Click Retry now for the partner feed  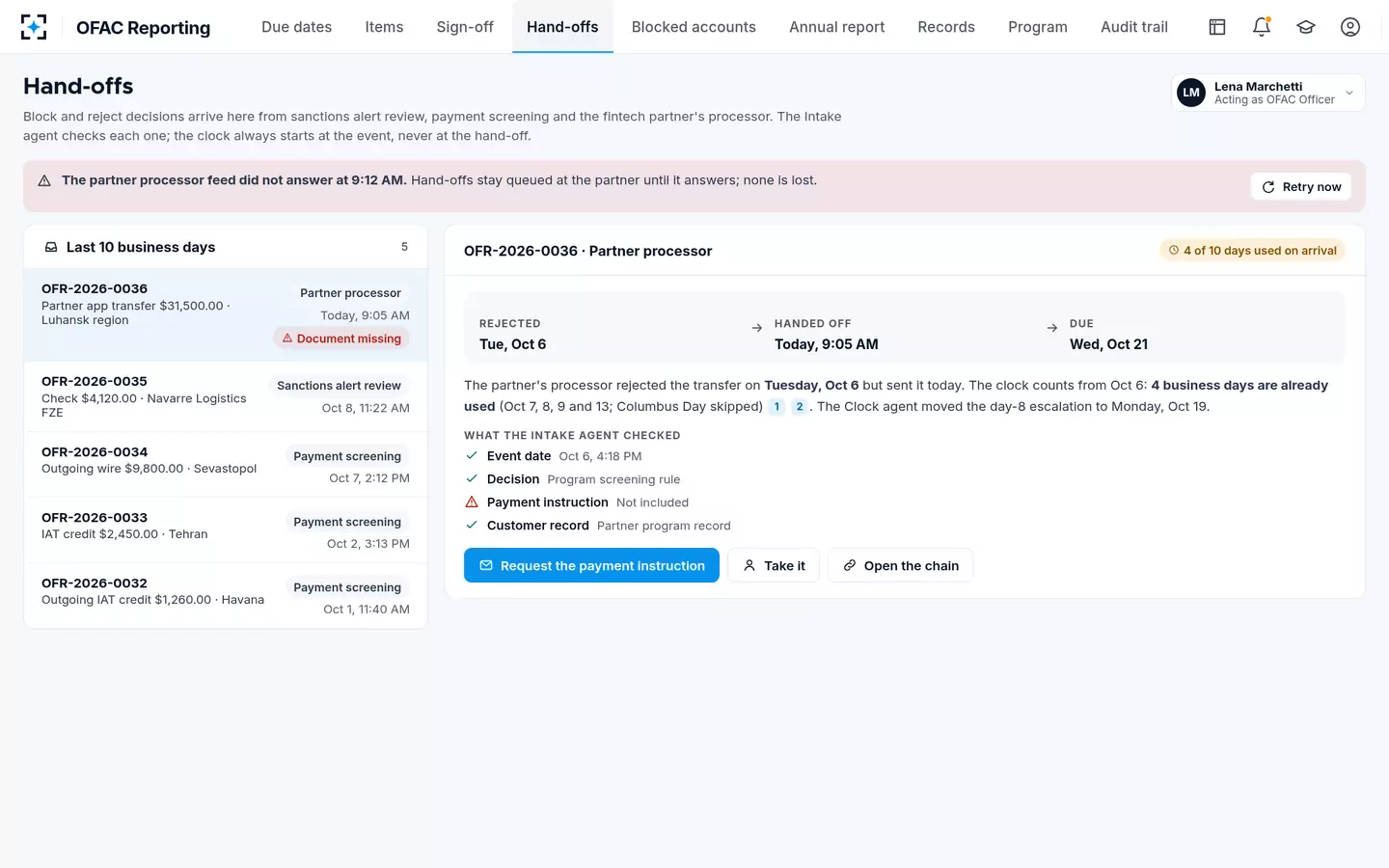coord(1301,187)
